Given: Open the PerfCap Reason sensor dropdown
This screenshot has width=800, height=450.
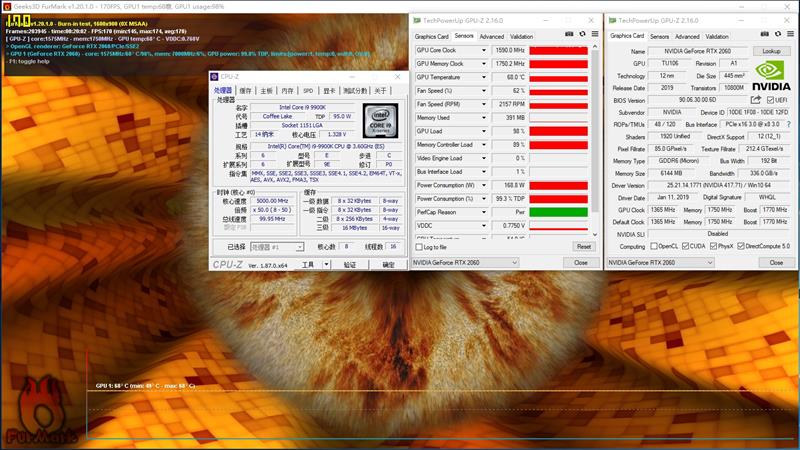Looking at the screenshot, I should coord(484,212).
